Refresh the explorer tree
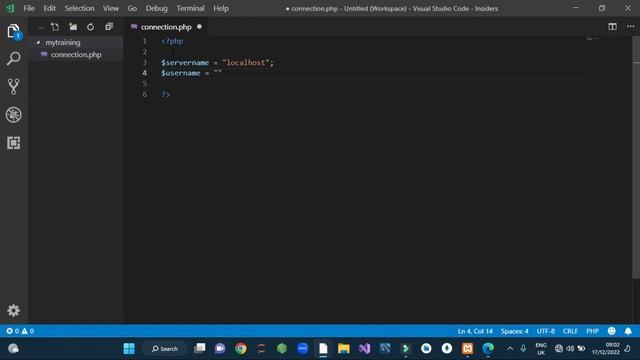The image size is (640, 360). click(90, 27)
